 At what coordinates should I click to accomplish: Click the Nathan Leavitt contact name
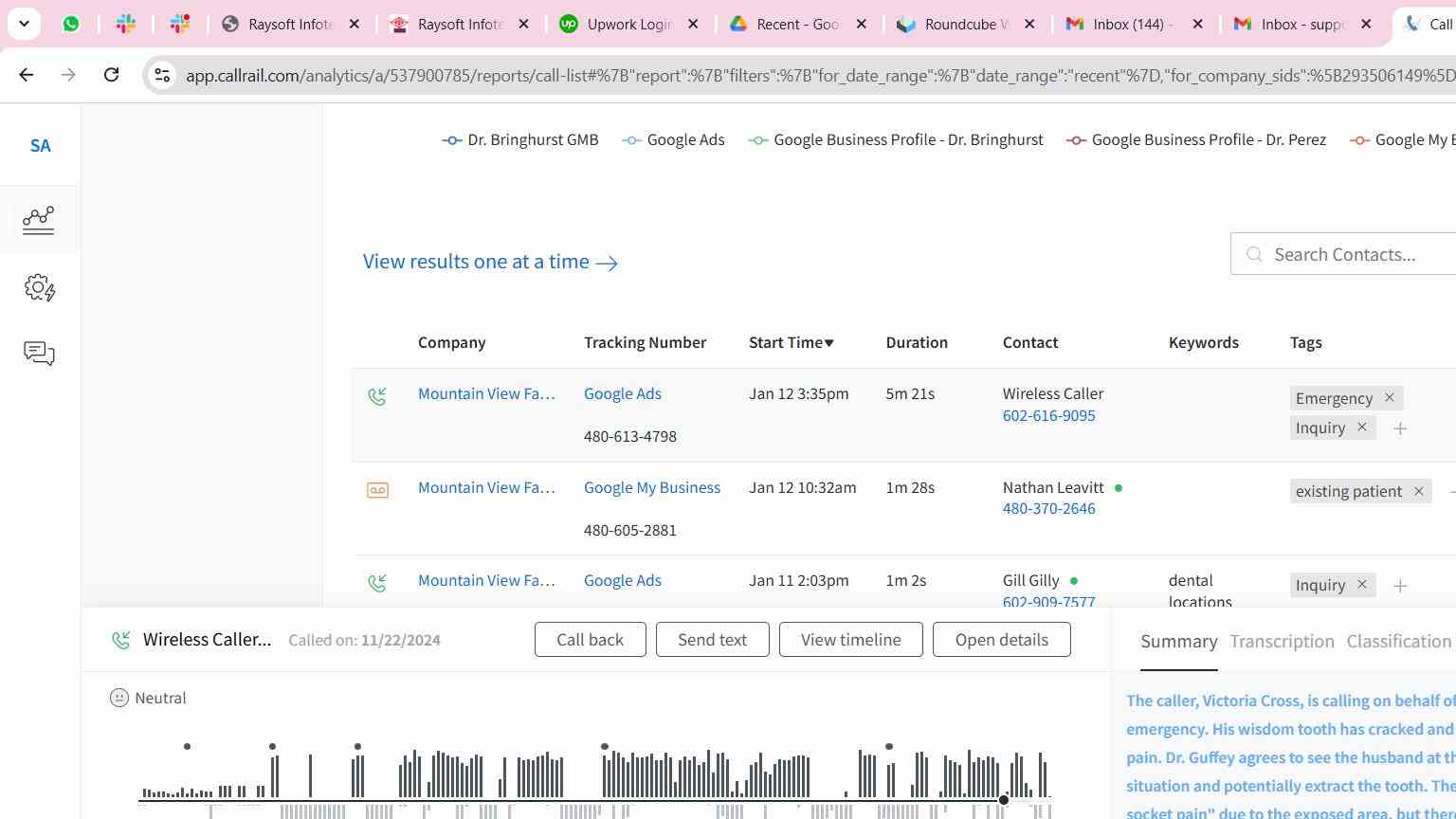pos(1053,487)
